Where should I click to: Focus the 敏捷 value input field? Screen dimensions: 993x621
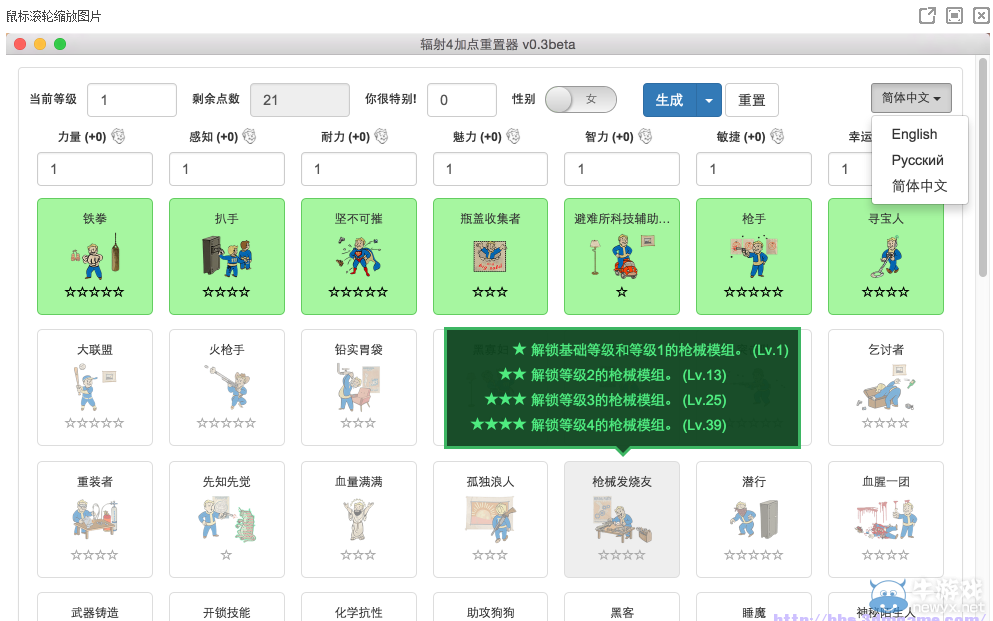754,169
